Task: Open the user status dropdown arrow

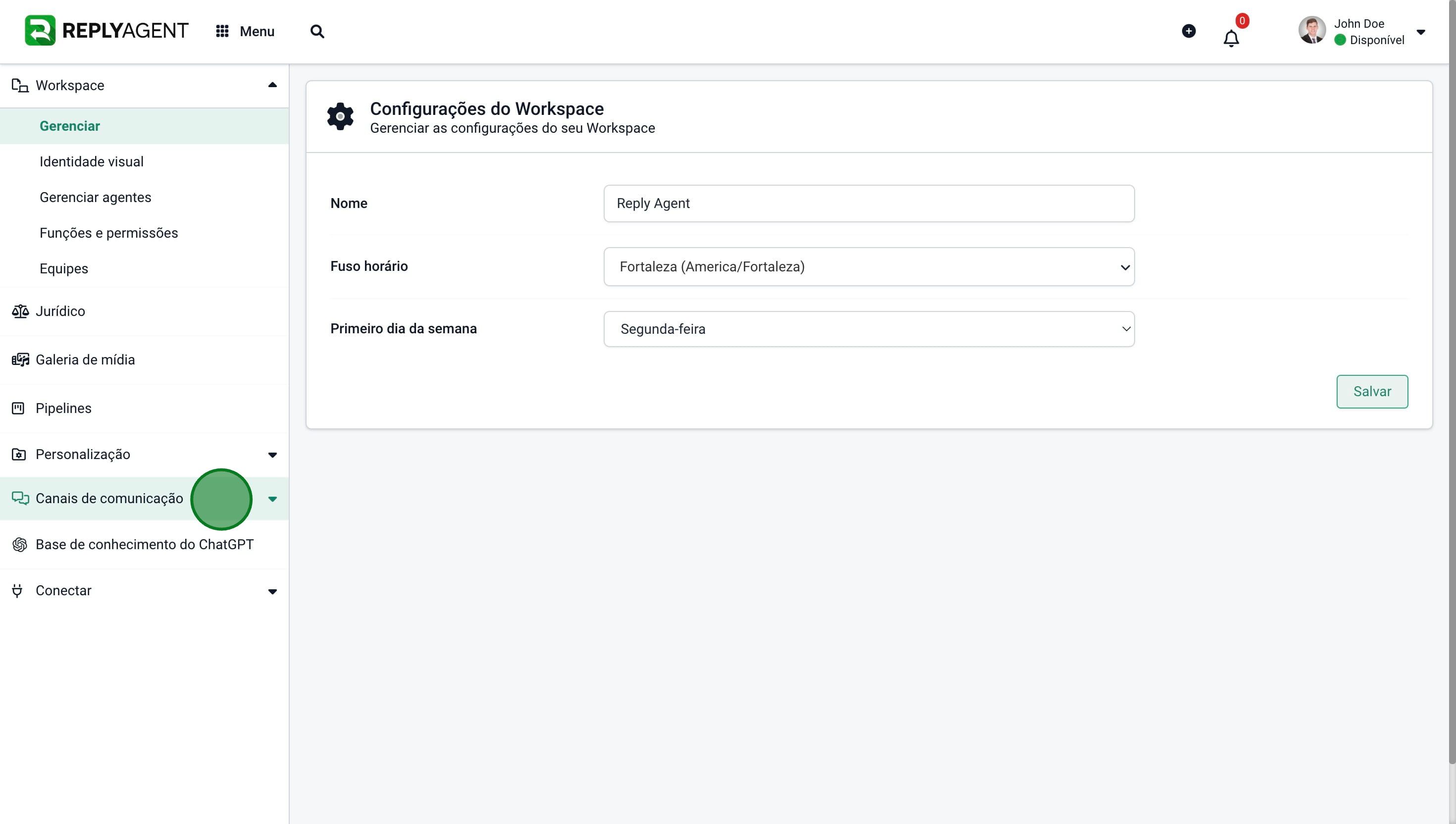Action: click(1420, 32)
